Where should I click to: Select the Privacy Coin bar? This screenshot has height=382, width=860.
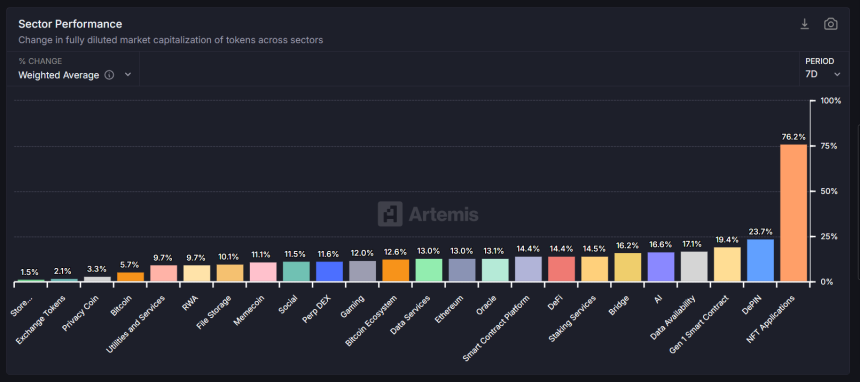98,279
